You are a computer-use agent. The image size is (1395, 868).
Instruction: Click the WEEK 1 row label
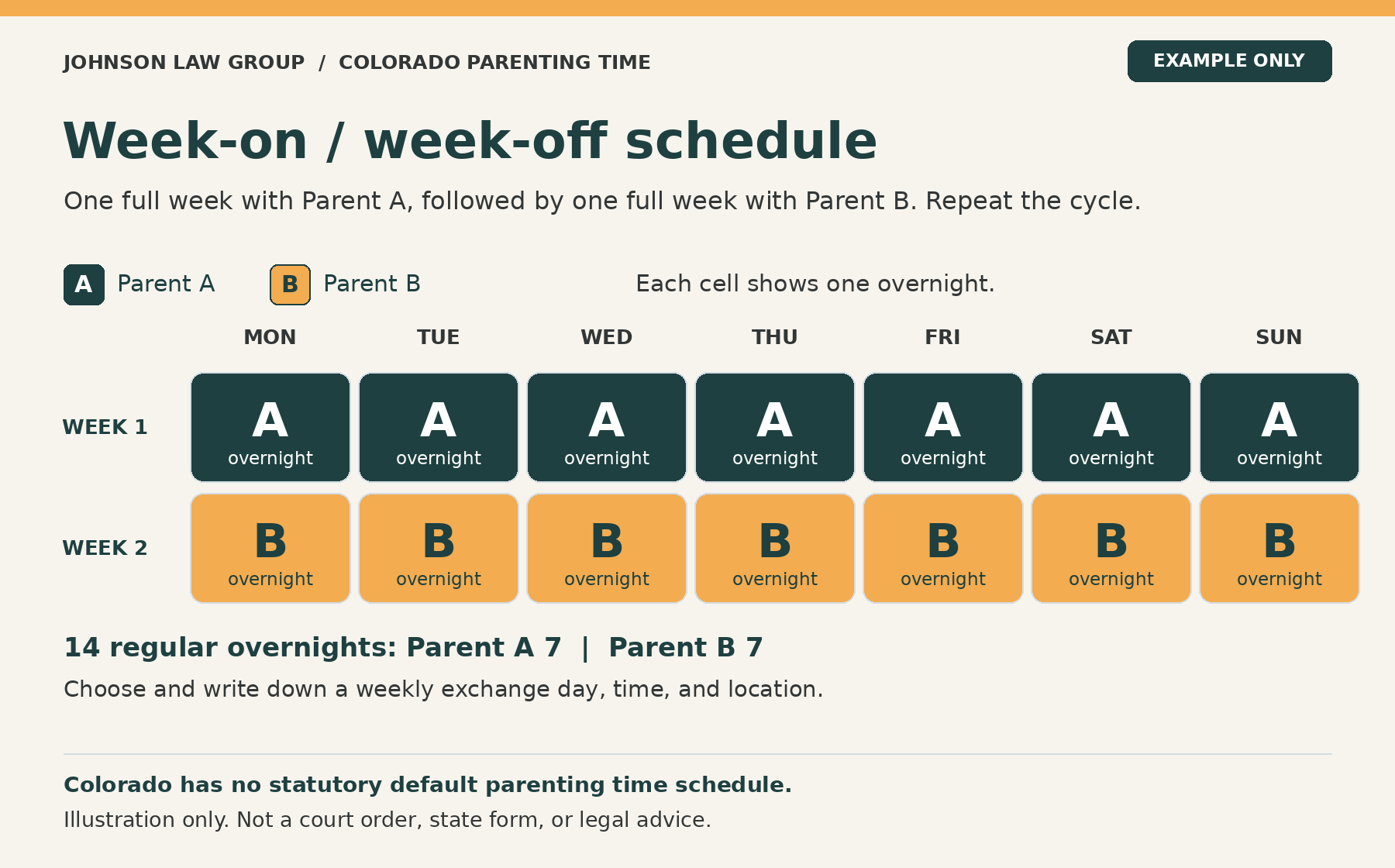coord(105,427)
